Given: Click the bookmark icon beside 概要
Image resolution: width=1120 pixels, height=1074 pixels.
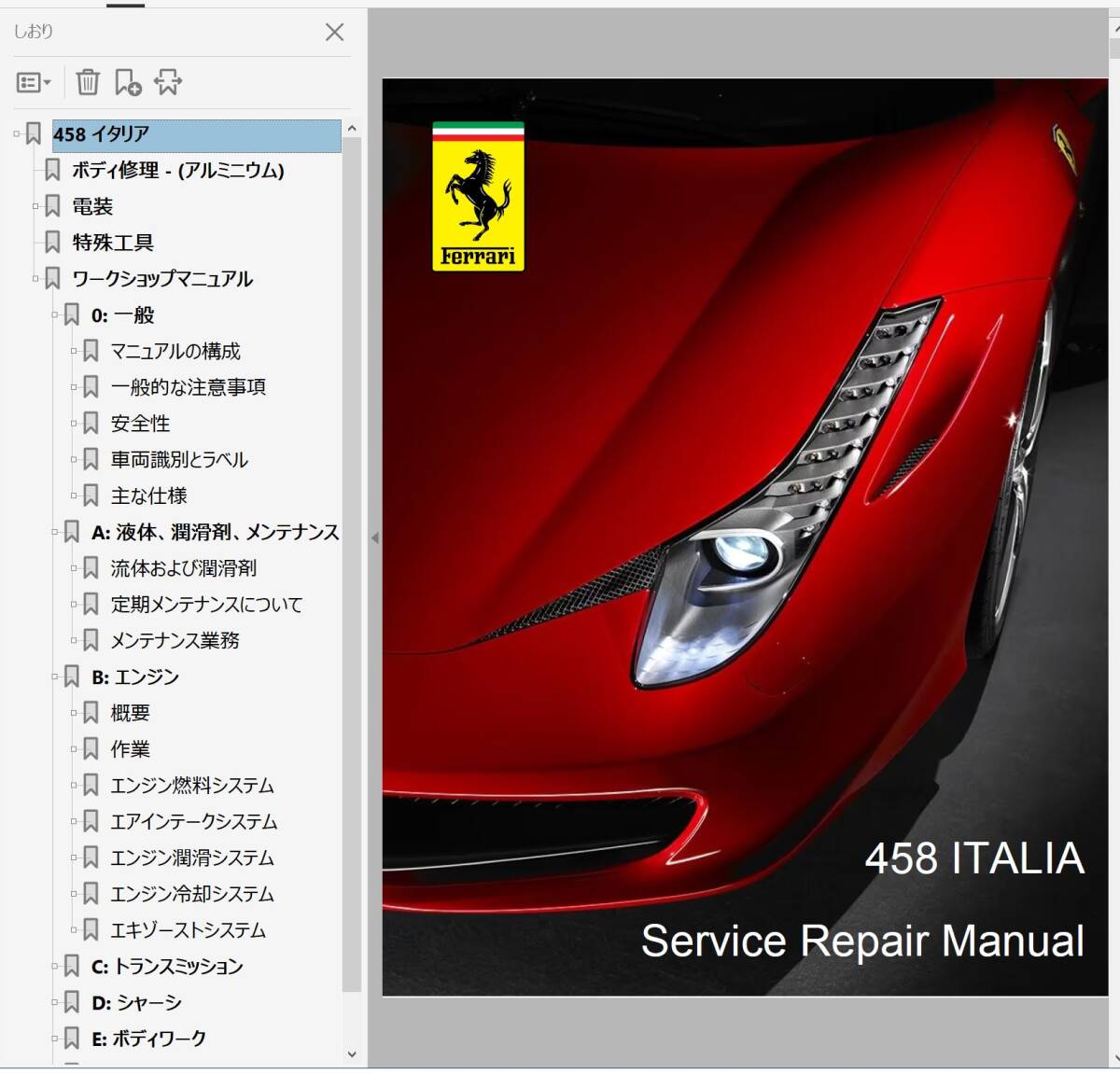Looking at the screenshot, I should 91,714.
